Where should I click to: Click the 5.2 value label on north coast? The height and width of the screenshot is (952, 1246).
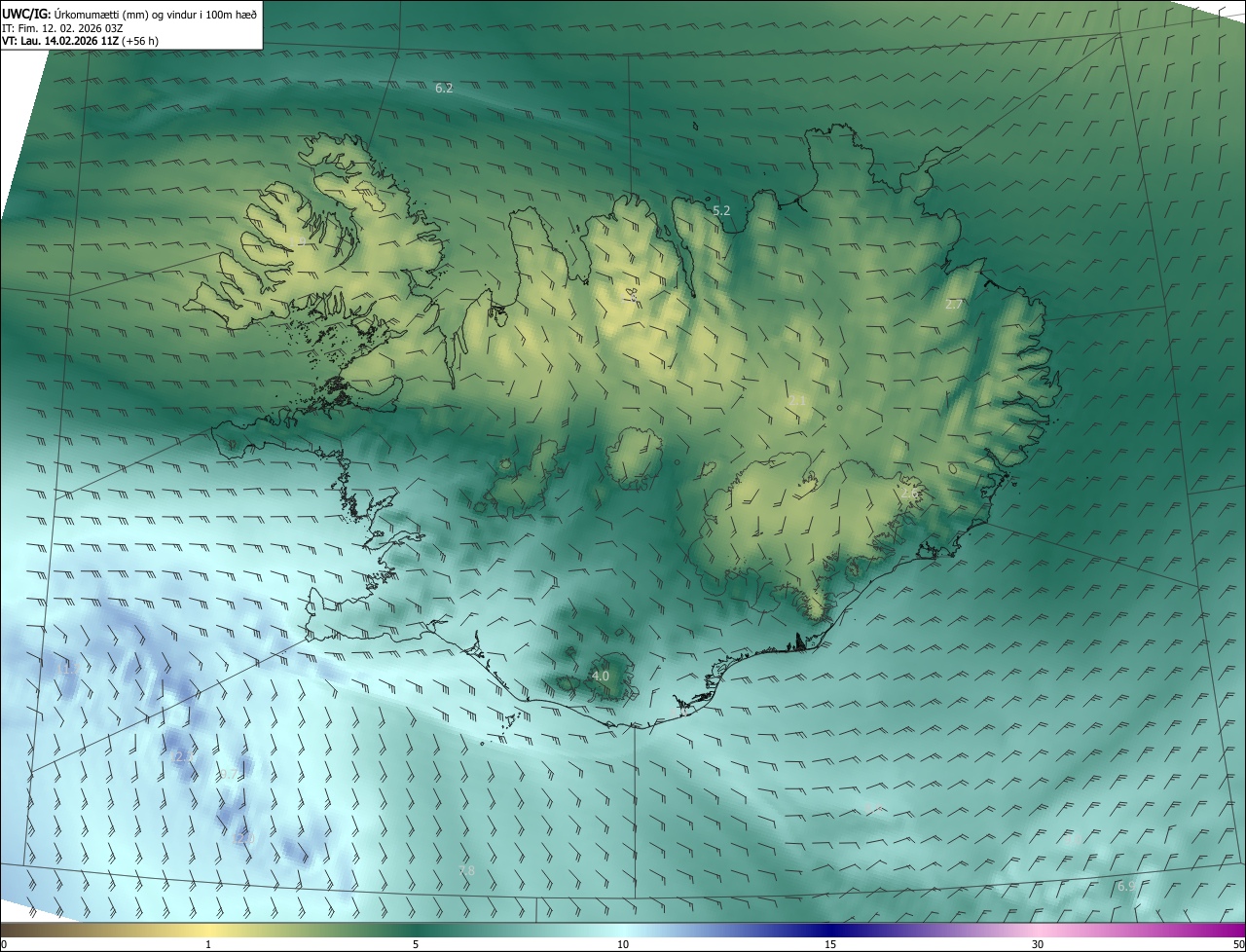click(721, 210)
